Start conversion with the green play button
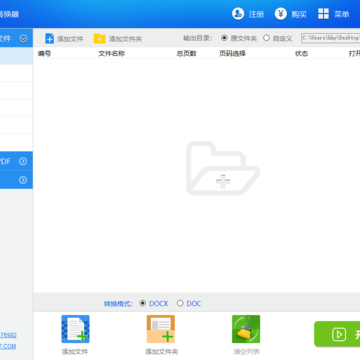360x360 pixels. point(337,334)
